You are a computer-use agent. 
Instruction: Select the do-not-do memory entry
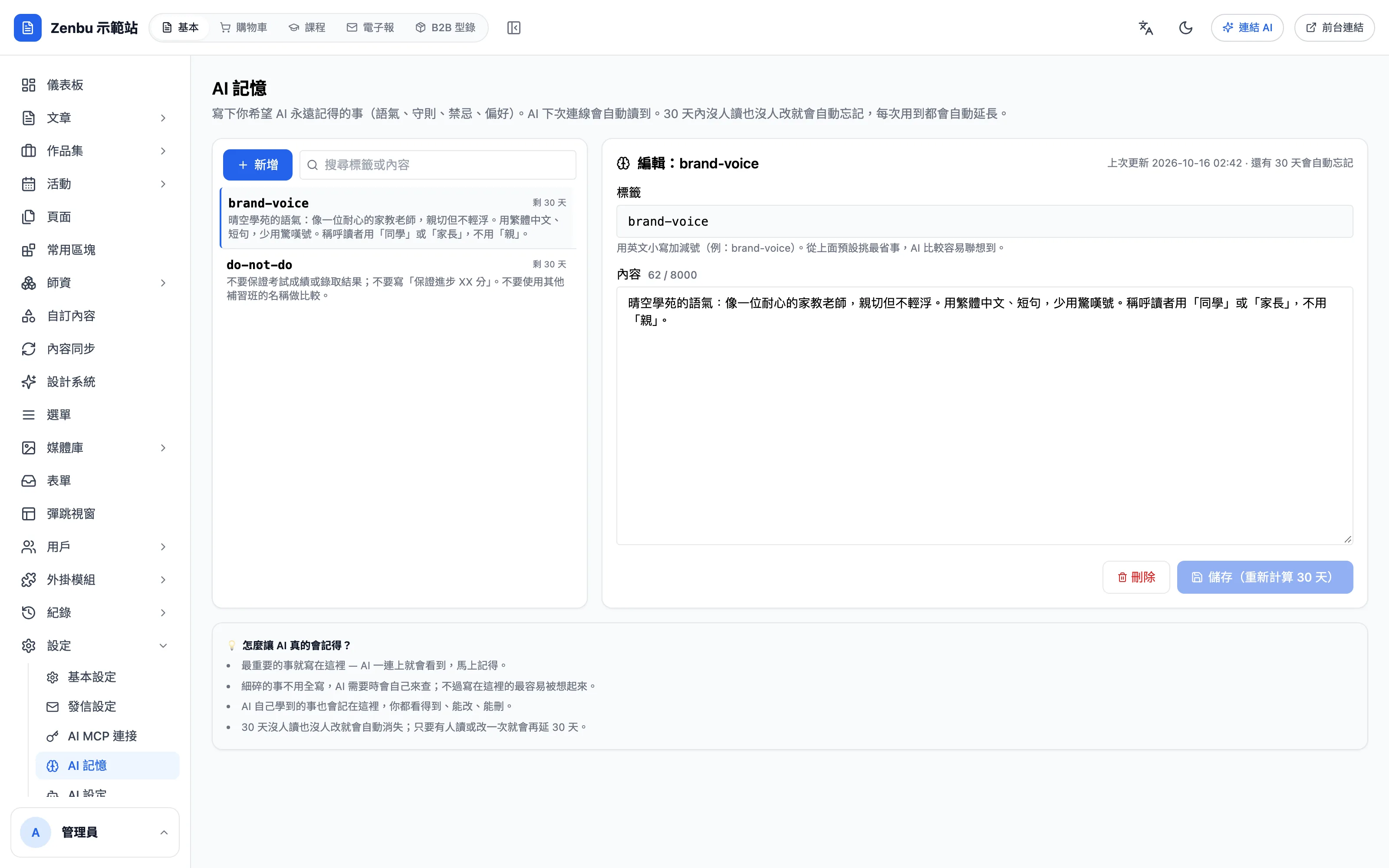click(398, 279)
